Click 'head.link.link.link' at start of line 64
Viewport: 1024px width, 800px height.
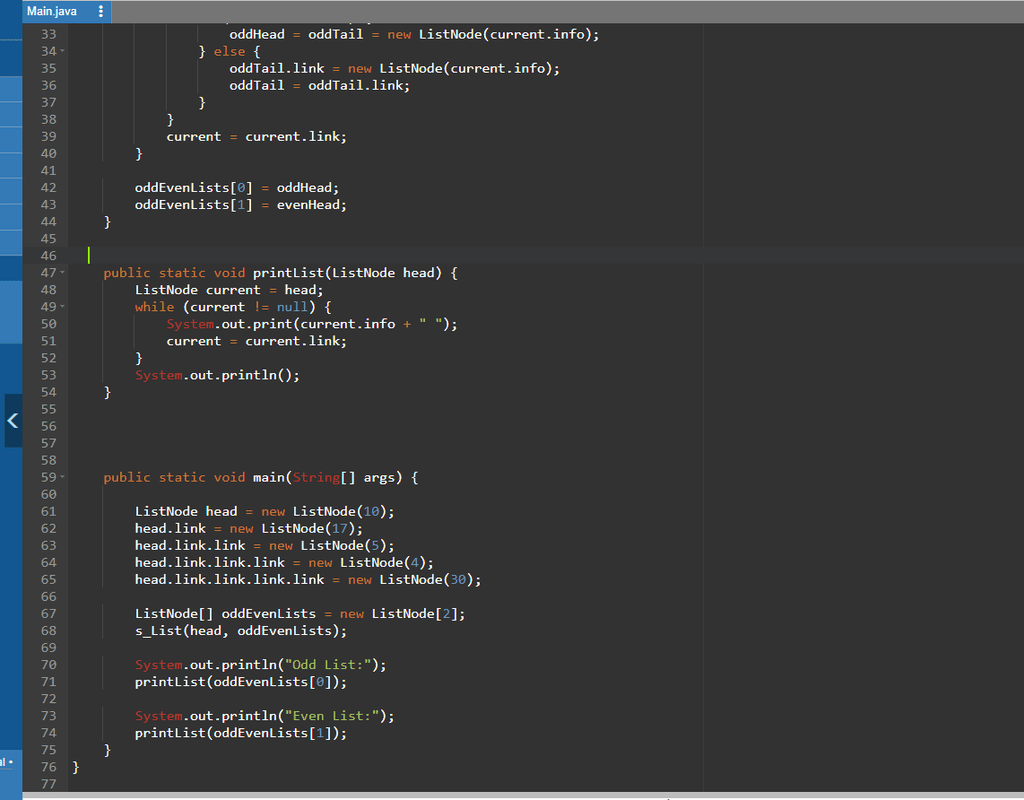(x=210, y=563)
